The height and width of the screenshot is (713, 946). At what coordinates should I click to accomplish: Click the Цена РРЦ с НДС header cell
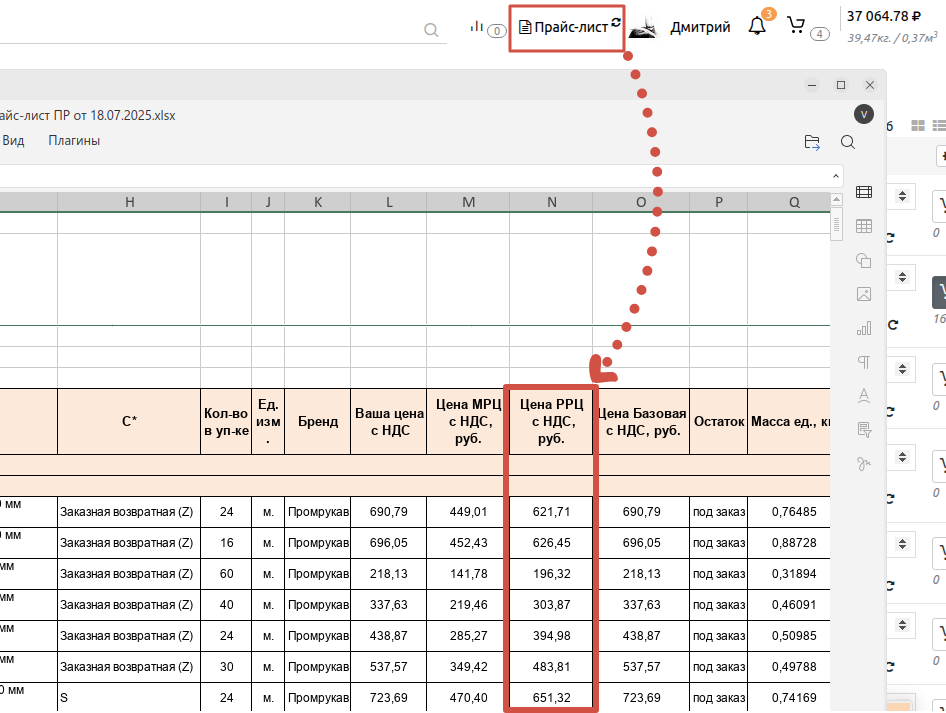[x=551, y=422]
